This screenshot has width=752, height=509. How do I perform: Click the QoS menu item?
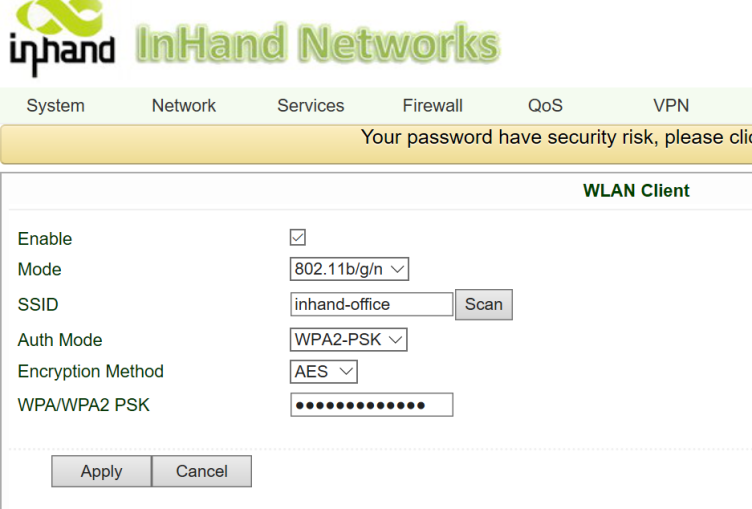[545, 106]
